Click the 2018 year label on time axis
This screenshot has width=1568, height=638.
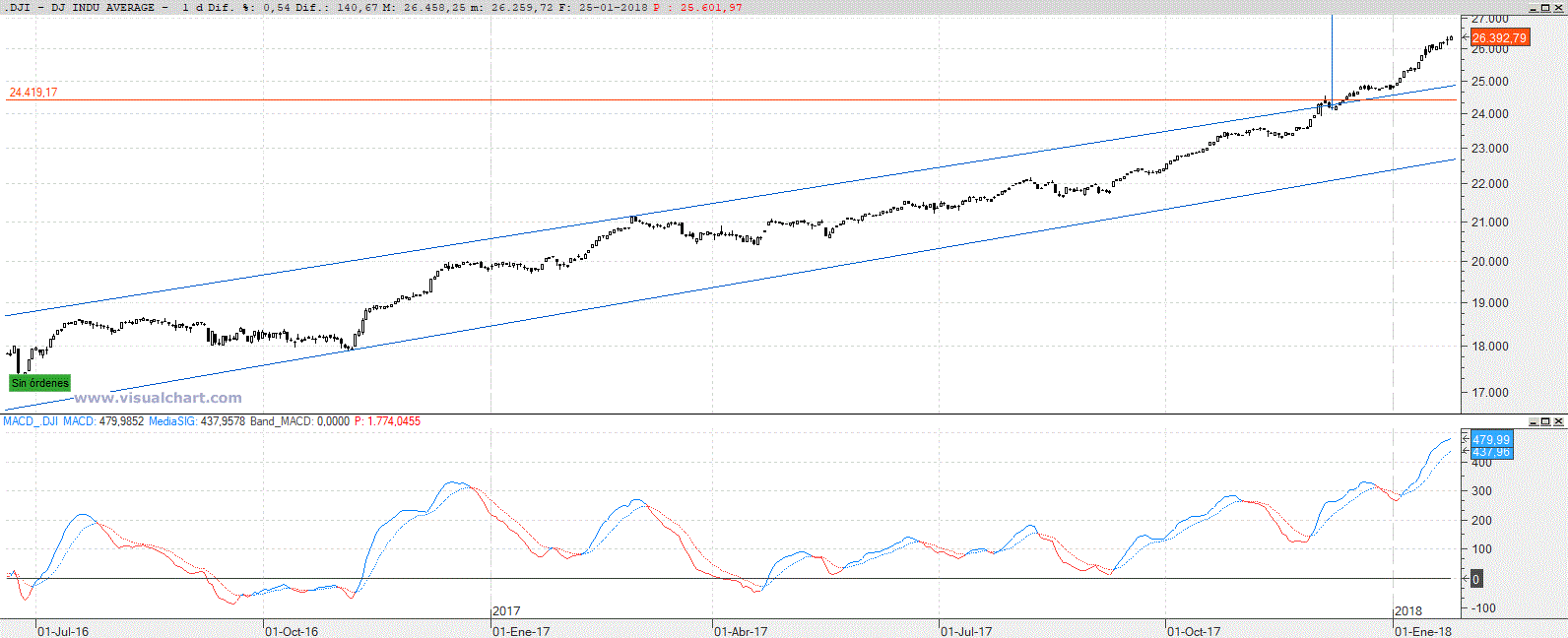click(x=1408, y=611)
